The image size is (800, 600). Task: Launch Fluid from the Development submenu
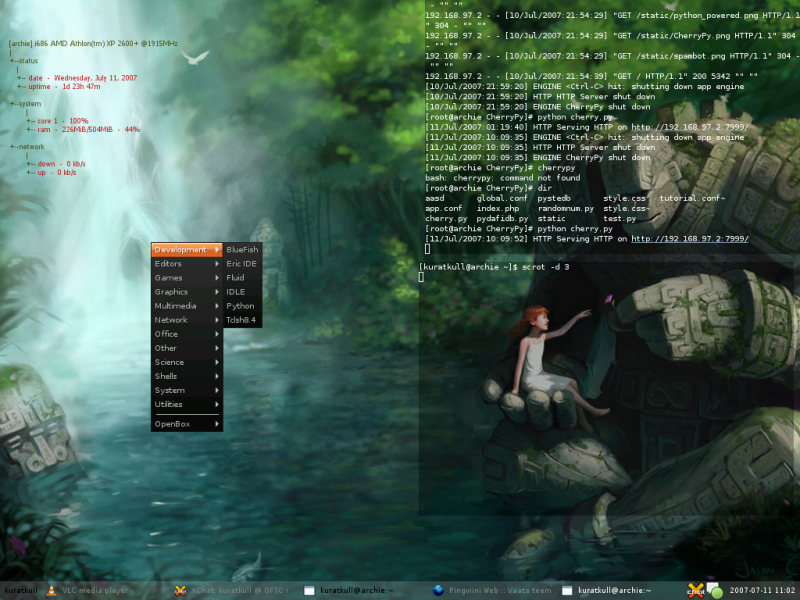pyautogui.click(x=242, y=278)
